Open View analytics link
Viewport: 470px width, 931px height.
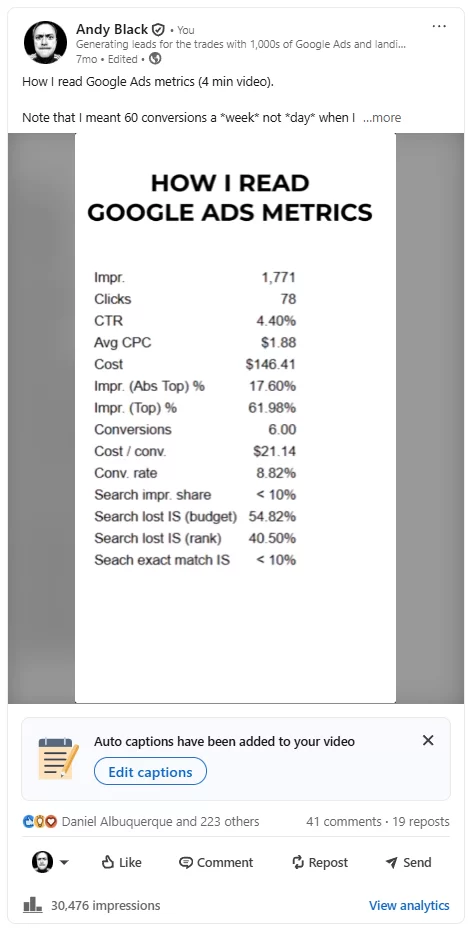409,905
